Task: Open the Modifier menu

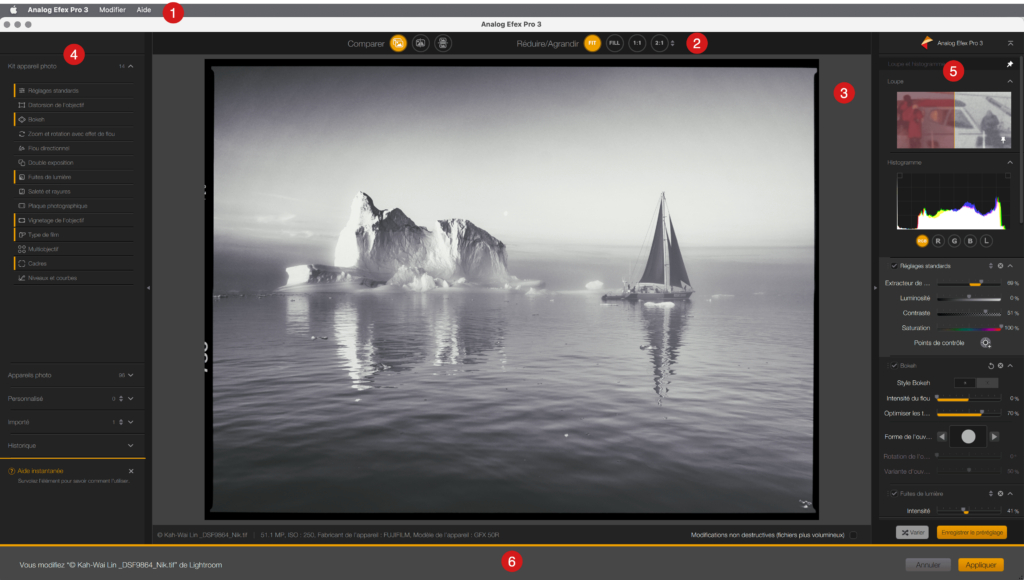Action: (x=112, y=10)
